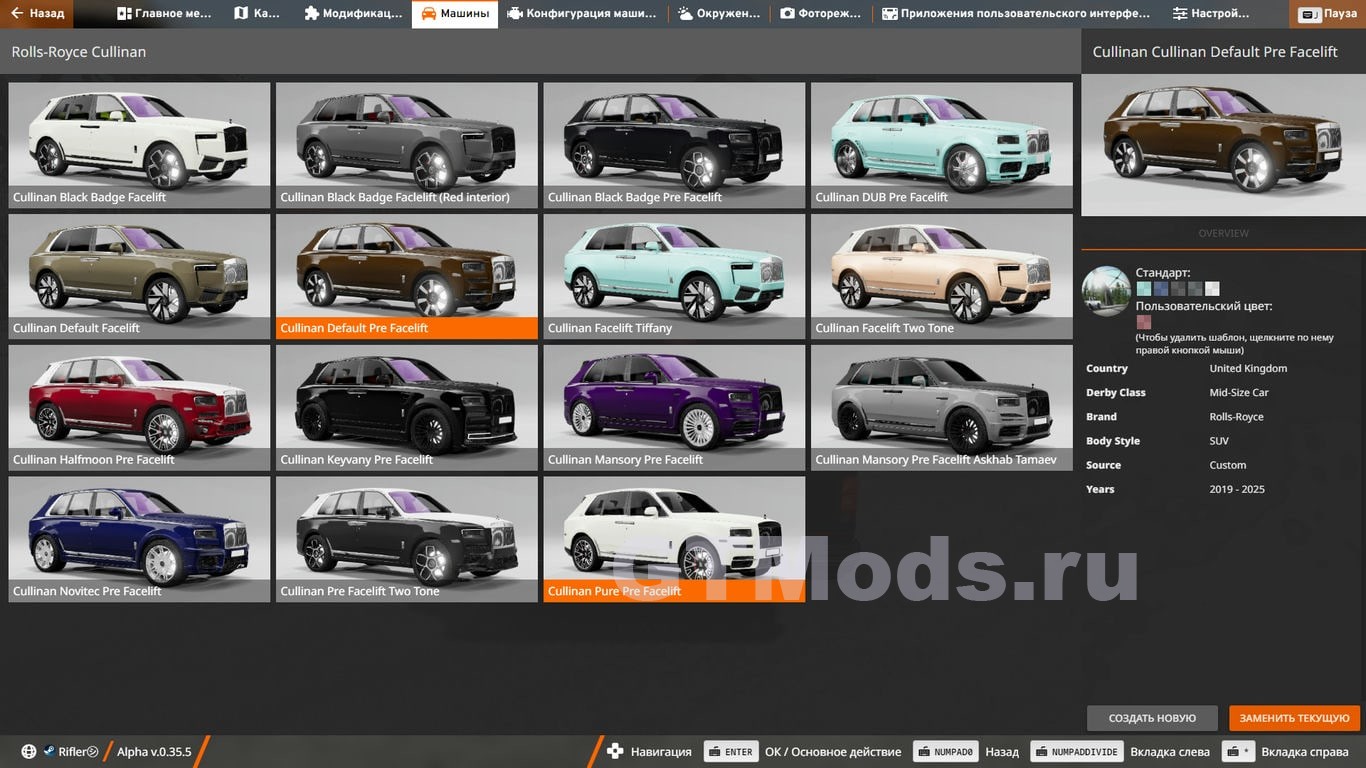Select the Cullinan Halfmoon Pre Facelift card
Image resolution: width=1366 pixels, height=768 pixels.
139,408
